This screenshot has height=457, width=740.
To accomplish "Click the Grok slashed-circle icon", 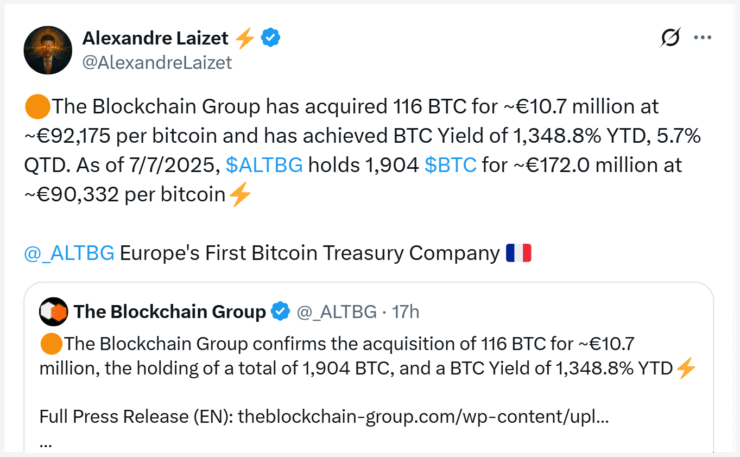I will 670,37.
